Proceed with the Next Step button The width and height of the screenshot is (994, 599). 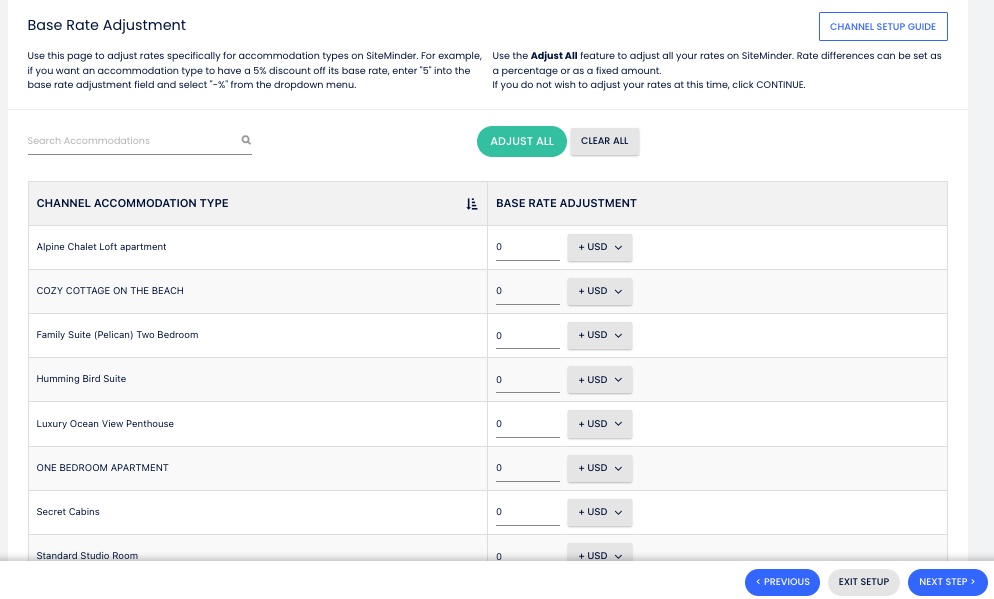click(x=947, y=582)
